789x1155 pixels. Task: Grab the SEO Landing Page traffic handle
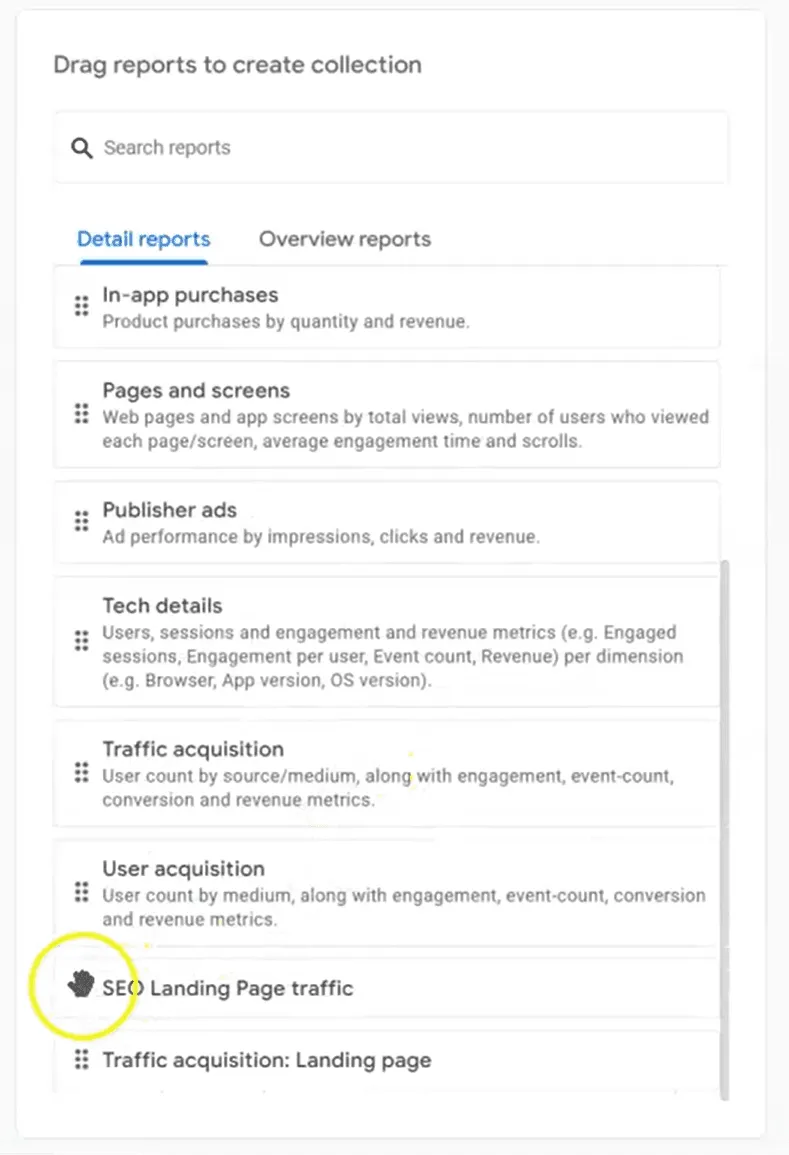coord(82,984)
